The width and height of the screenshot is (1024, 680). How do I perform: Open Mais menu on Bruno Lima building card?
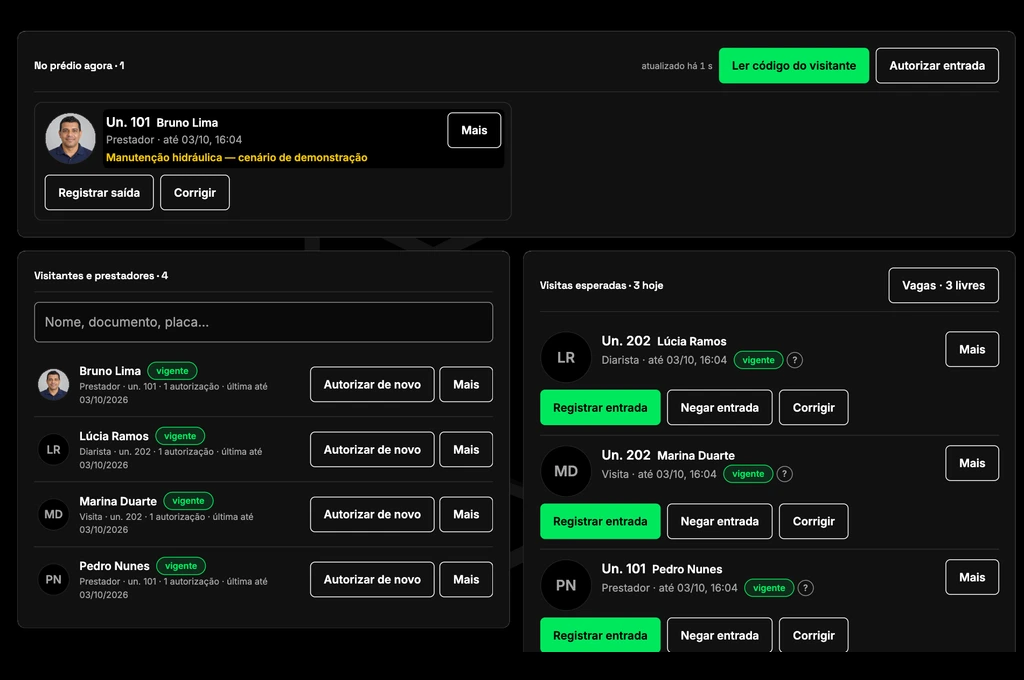[x=474, y=130]
